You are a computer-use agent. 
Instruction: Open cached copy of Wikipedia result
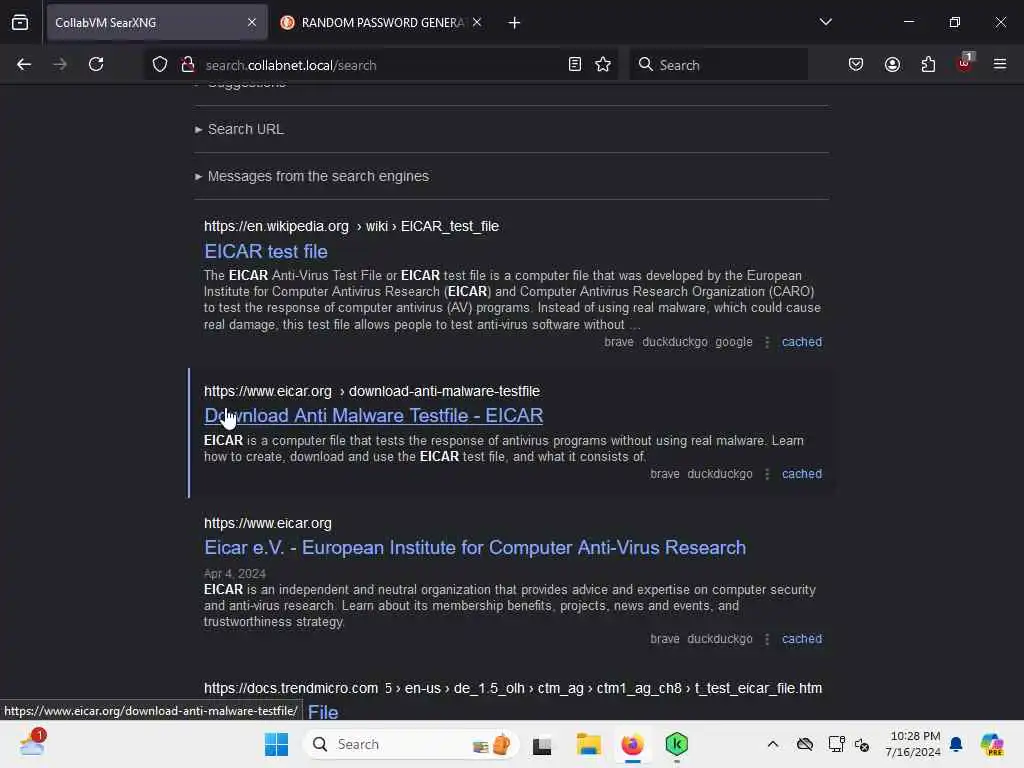tap(802, 342)
